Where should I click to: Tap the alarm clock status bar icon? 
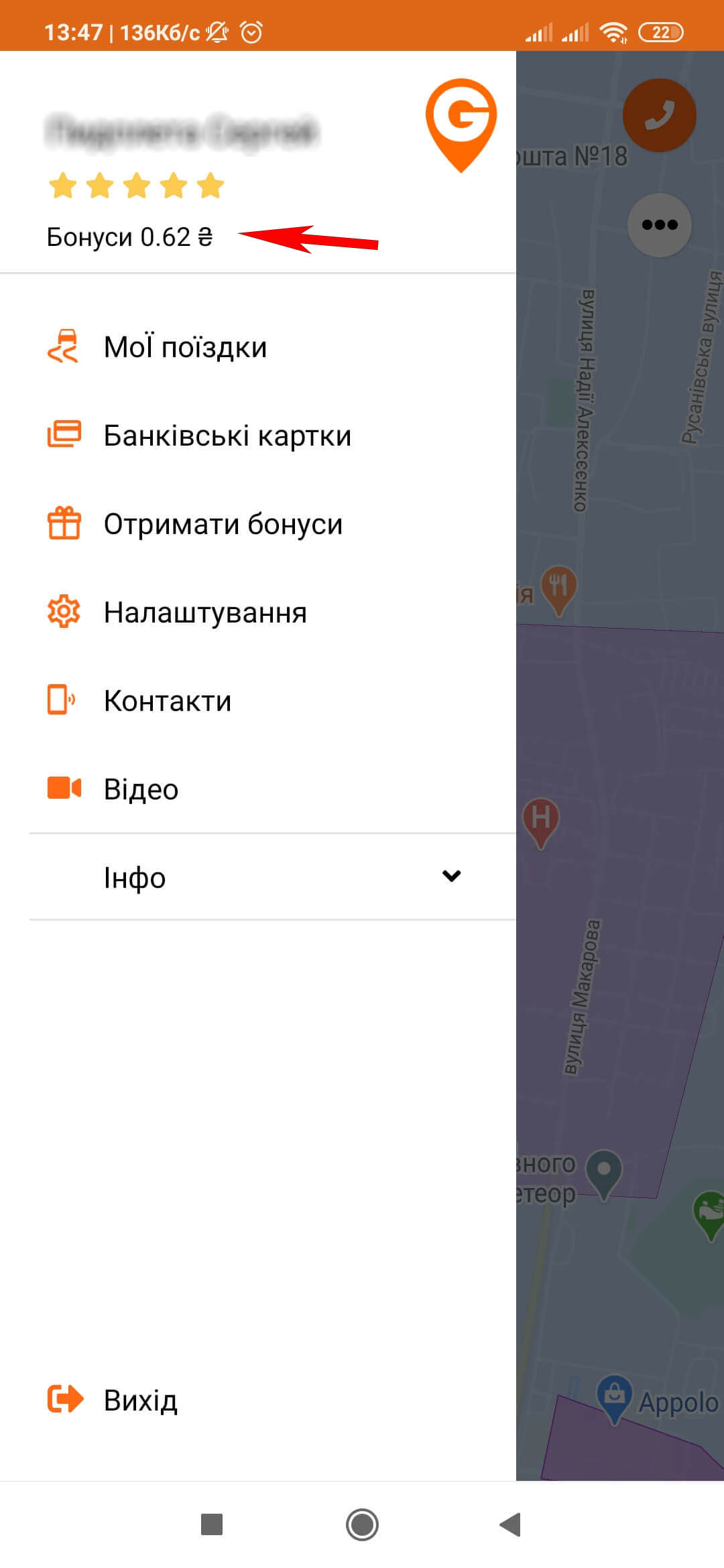(x=251, y=31)
